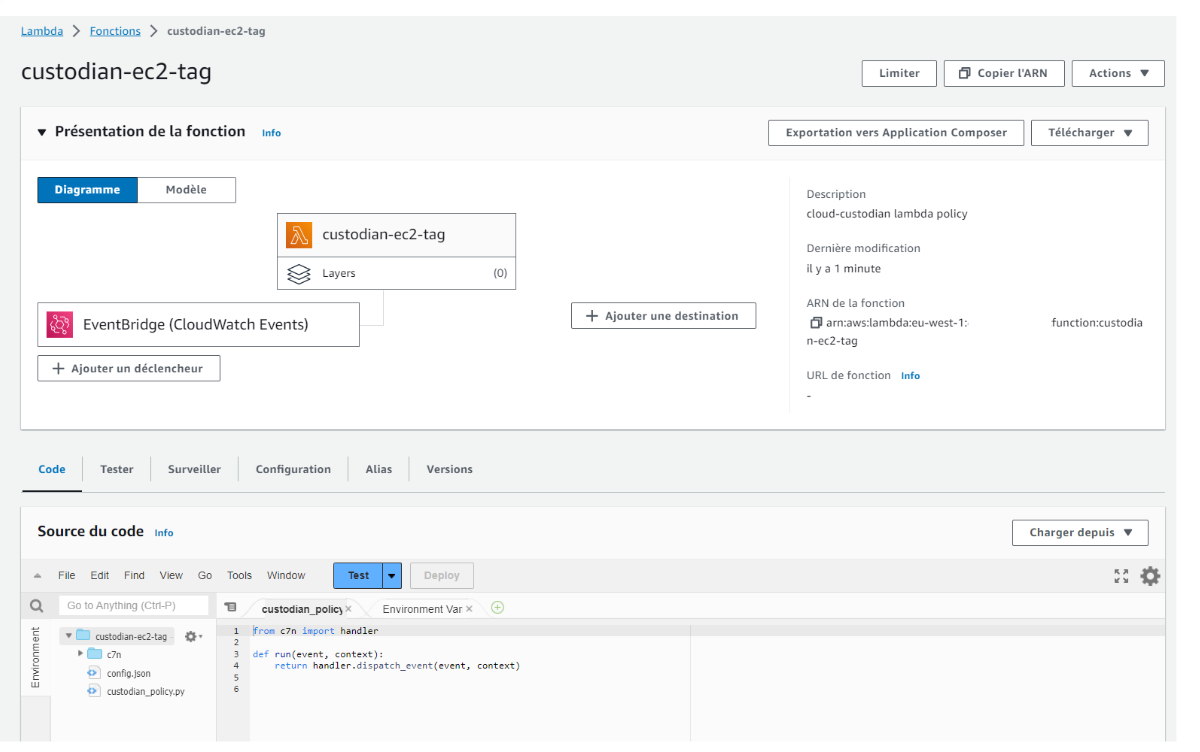Expand the c7n folder
Viewport: 1200px width, 752px height.
click(81, 654)
